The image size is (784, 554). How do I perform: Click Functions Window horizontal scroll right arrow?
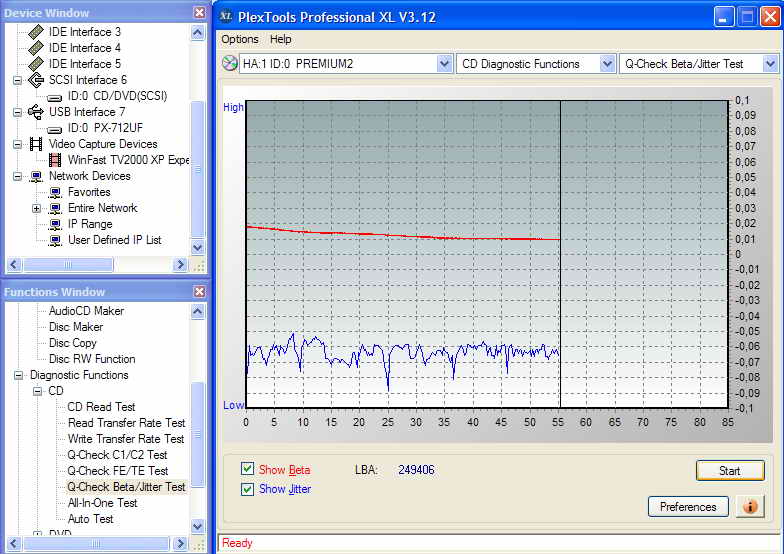point(180,544)
